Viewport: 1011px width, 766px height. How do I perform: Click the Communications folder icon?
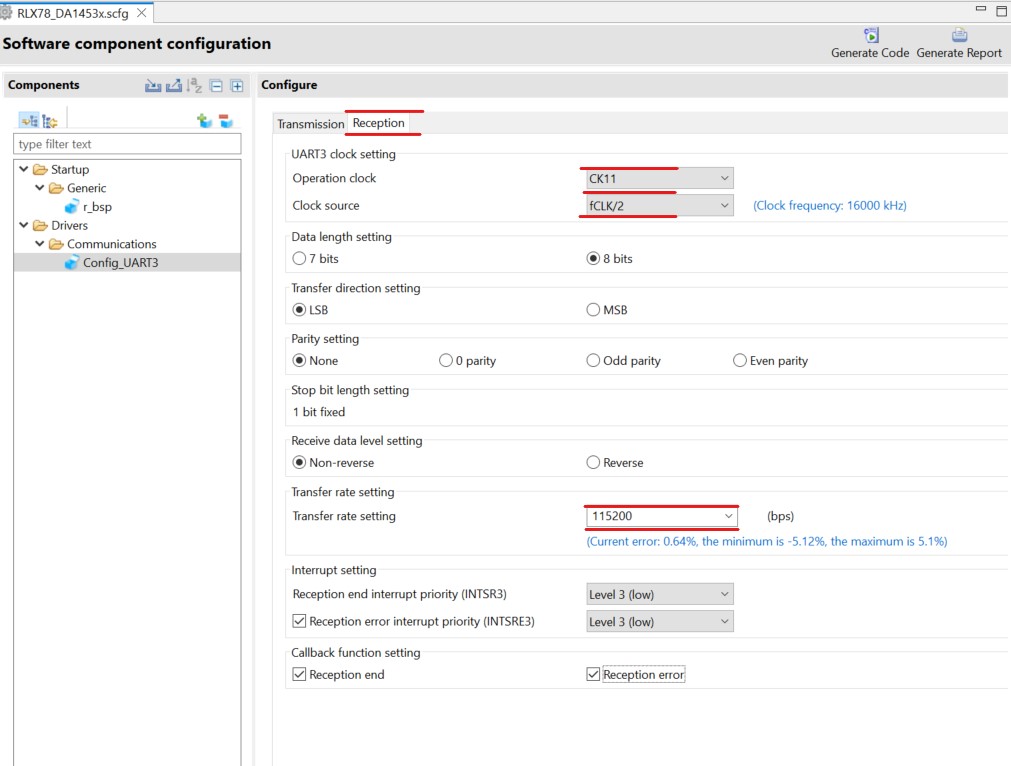(57, 244)
